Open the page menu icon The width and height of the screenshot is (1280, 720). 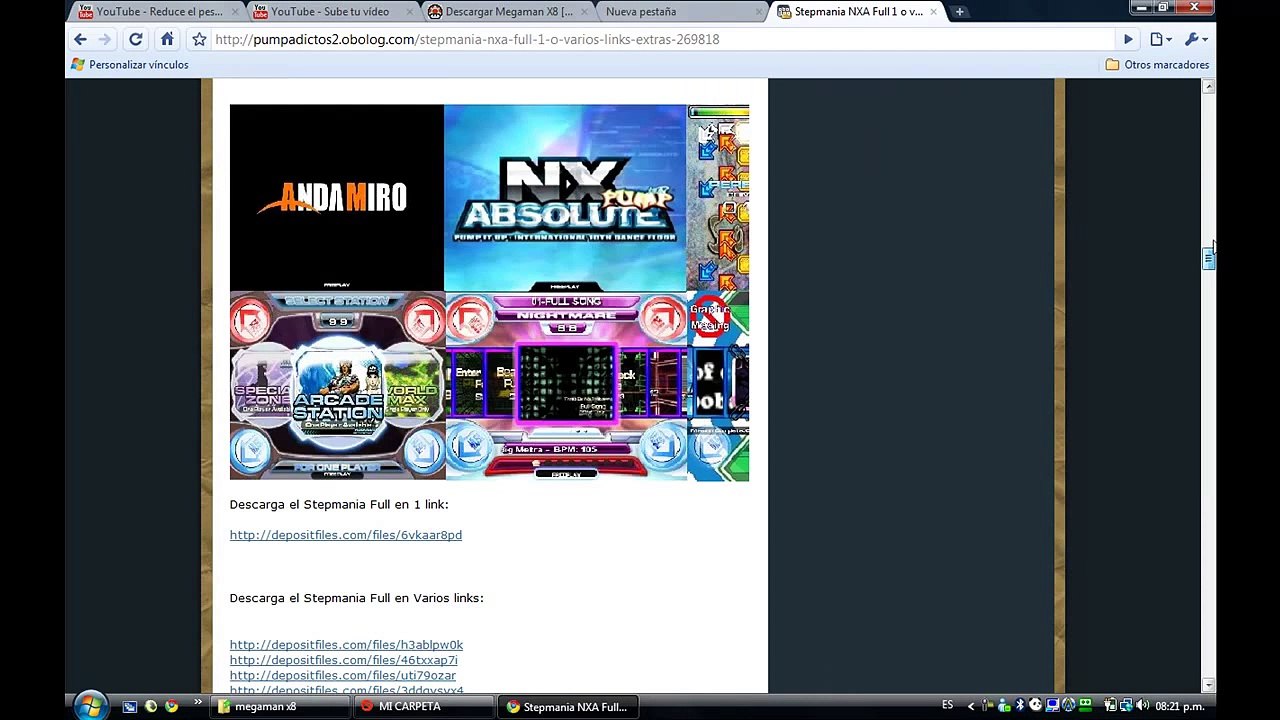point(1160,39)
